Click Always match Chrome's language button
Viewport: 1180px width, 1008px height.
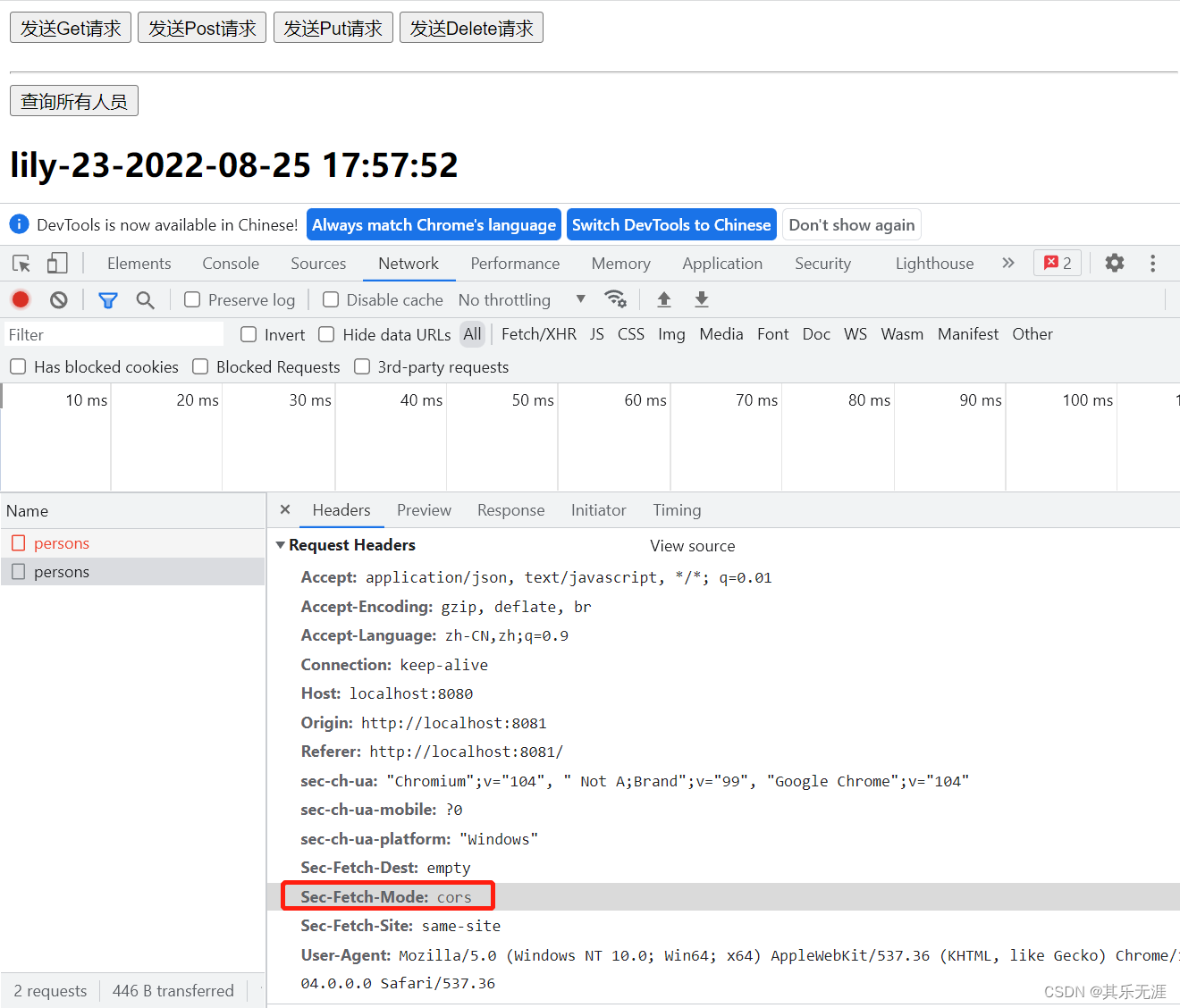click(434, 224)
